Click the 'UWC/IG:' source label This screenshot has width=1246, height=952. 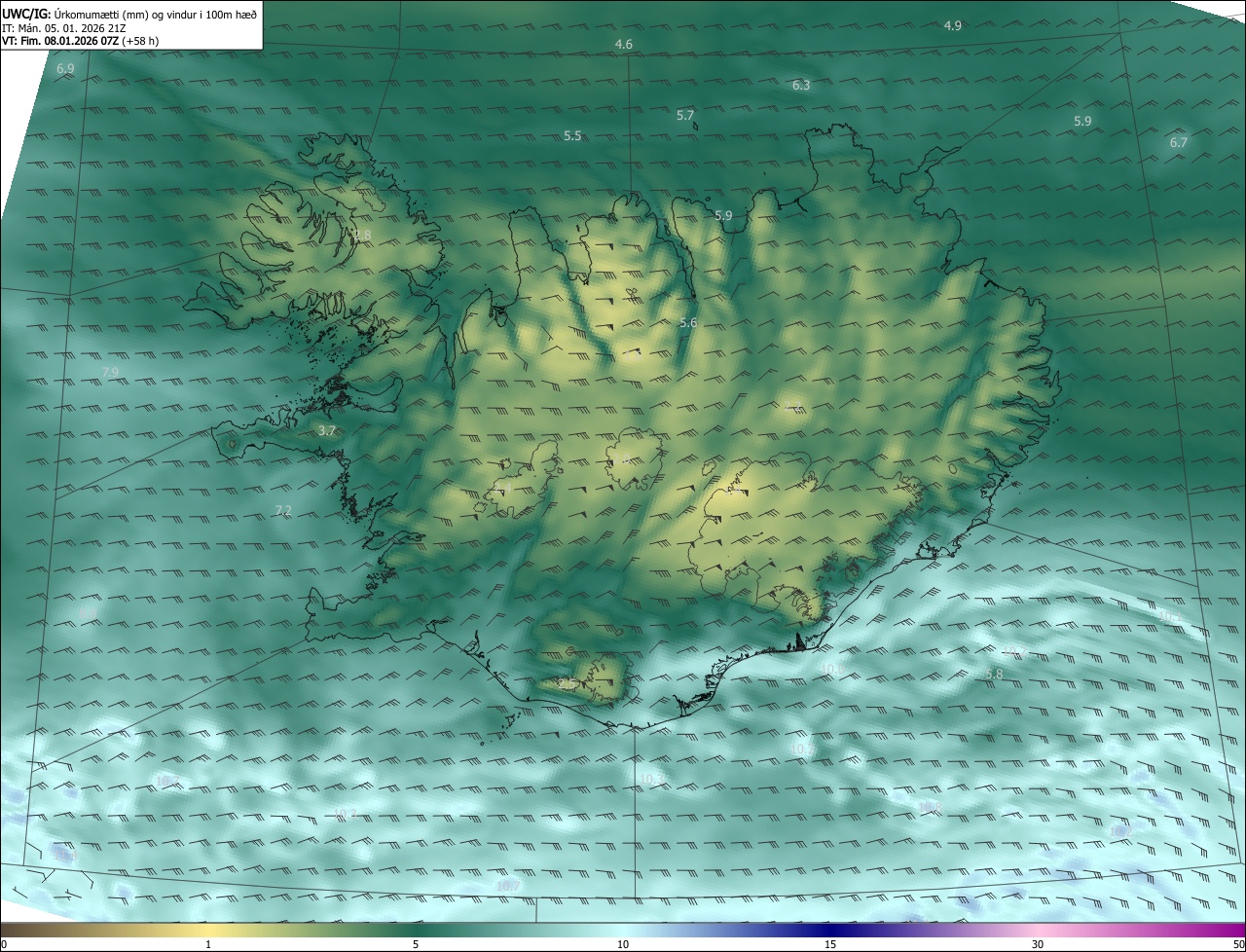coord(26,15)
